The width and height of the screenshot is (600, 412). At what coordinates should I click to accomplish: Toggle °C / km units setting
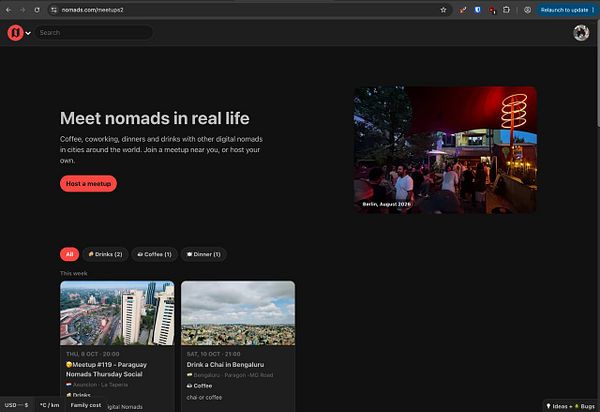point(50,405)
